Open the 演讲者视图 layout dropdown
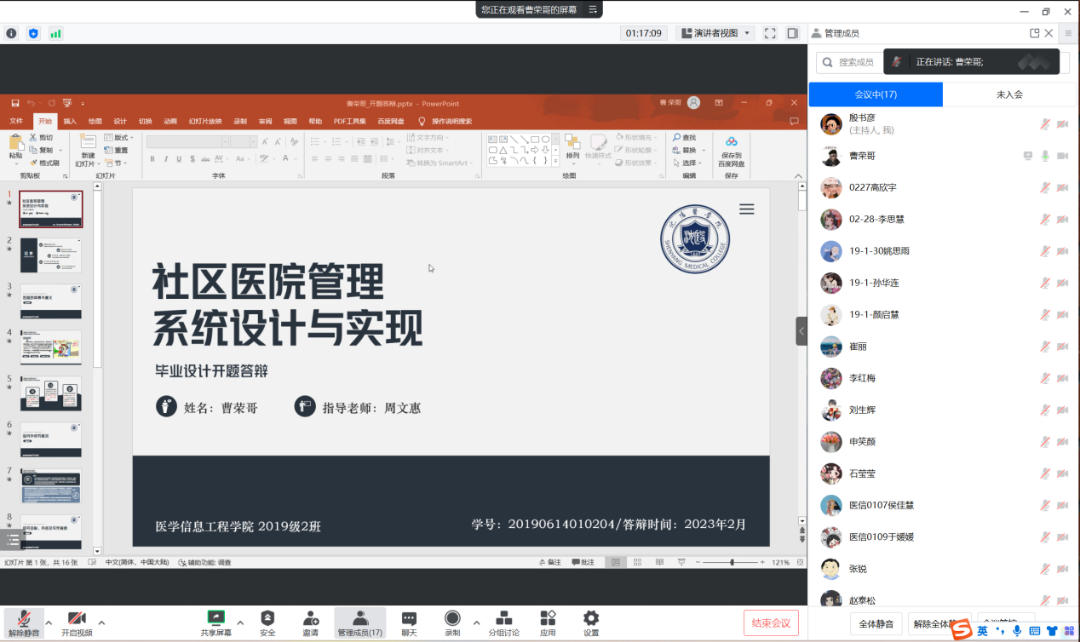Screen dimensions: 1080x642 pyautogui.click(x=715, y=33)
